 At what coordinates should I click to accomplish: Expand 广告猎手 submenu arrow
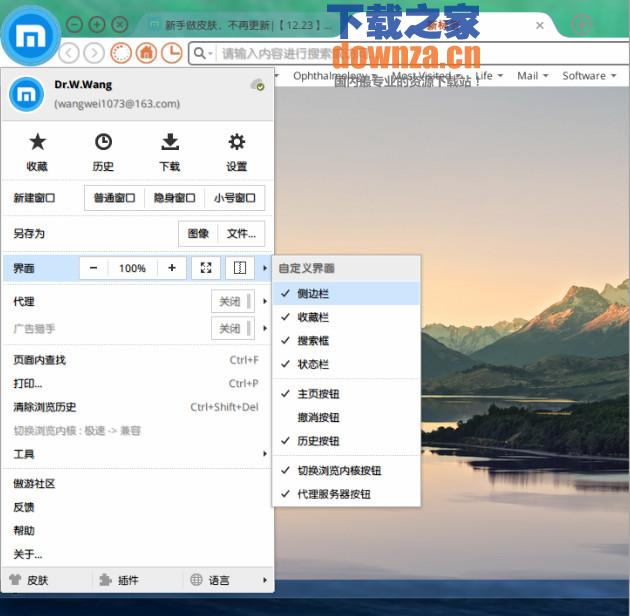(x=264, y=328)
